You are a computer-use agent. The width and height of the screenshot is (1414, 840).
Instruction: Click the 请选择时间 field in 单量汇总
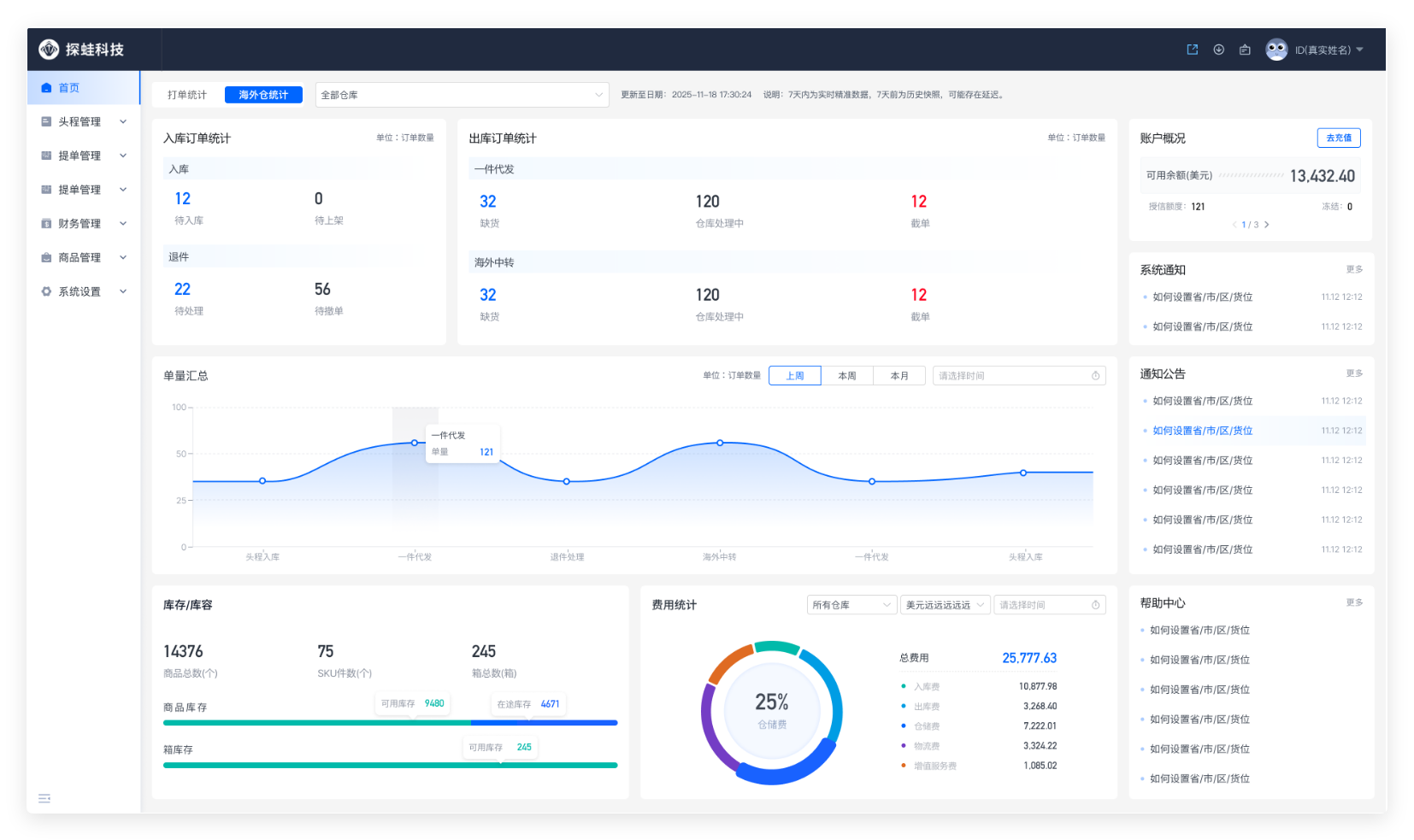tap(1018, 376)
